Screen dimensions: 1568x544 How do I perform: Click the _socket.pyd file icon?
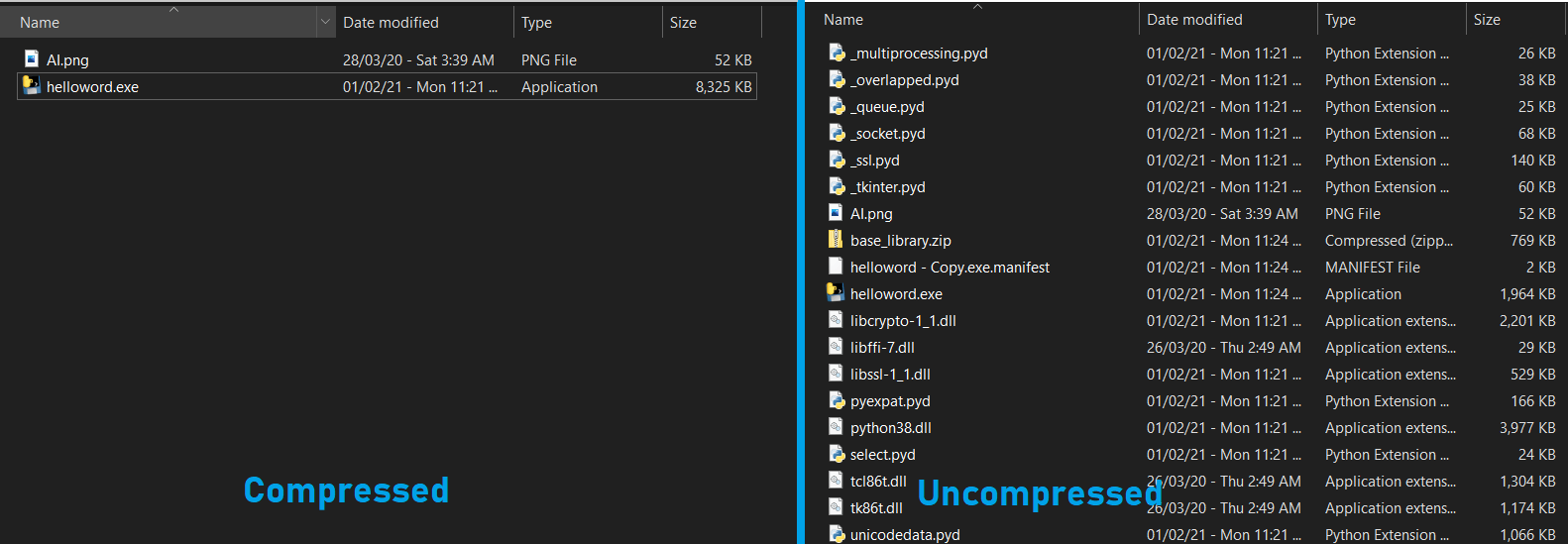pyautogui.click(x=837, y=133)
